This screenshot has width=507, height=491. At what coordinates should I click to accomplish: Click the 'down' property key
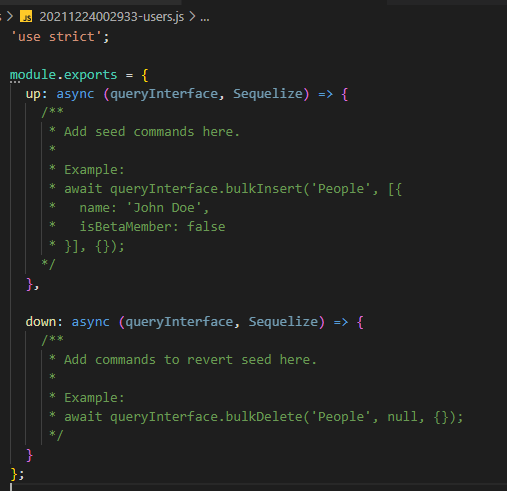coord(41,322)
